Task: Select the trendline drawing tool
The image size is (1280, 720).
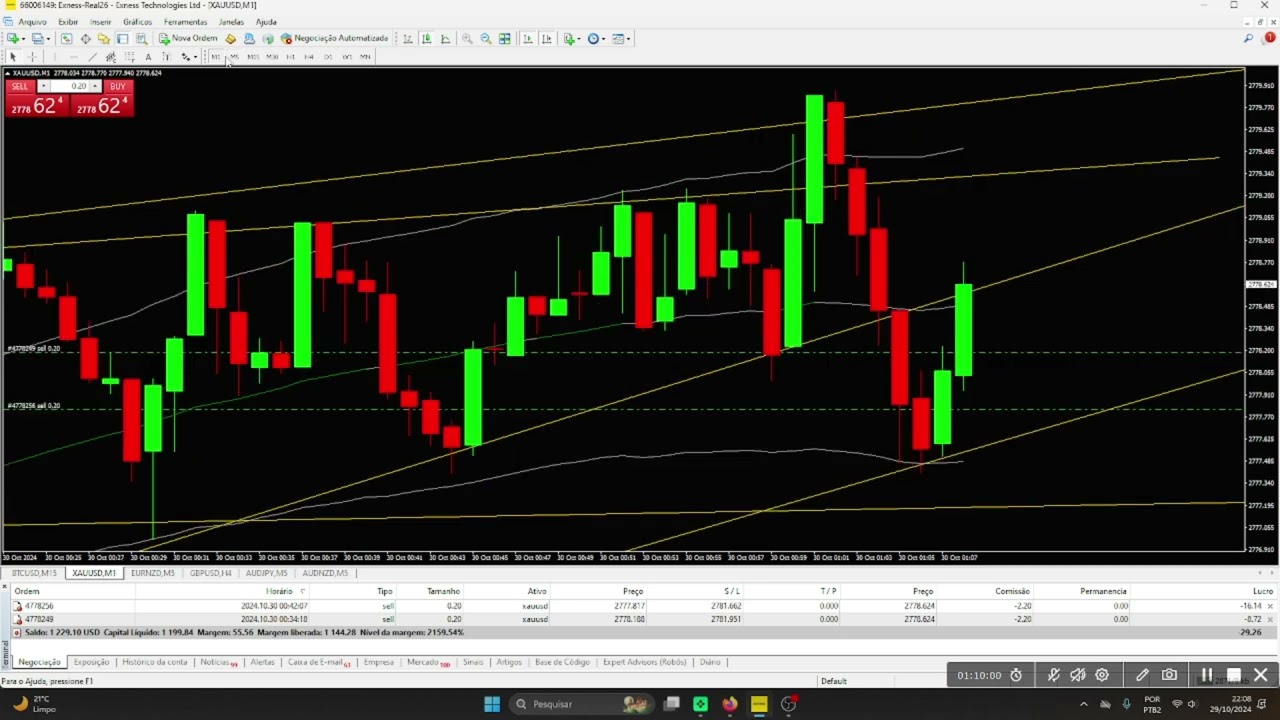Action: point(92,57)
